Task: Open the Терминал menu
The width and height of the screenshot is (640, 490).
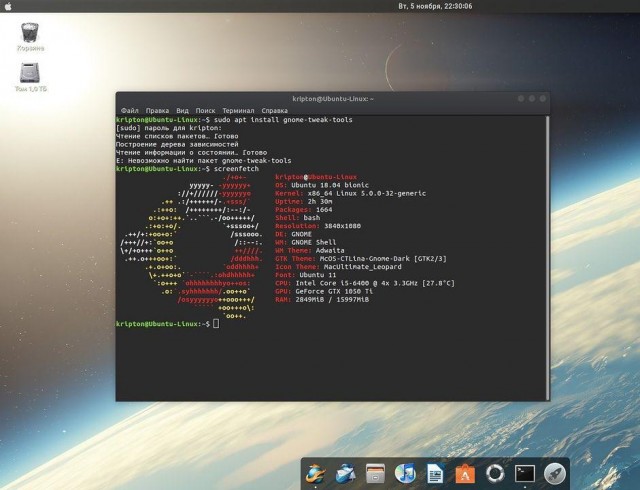Action: pyautogui.click(x=238, y=111)
